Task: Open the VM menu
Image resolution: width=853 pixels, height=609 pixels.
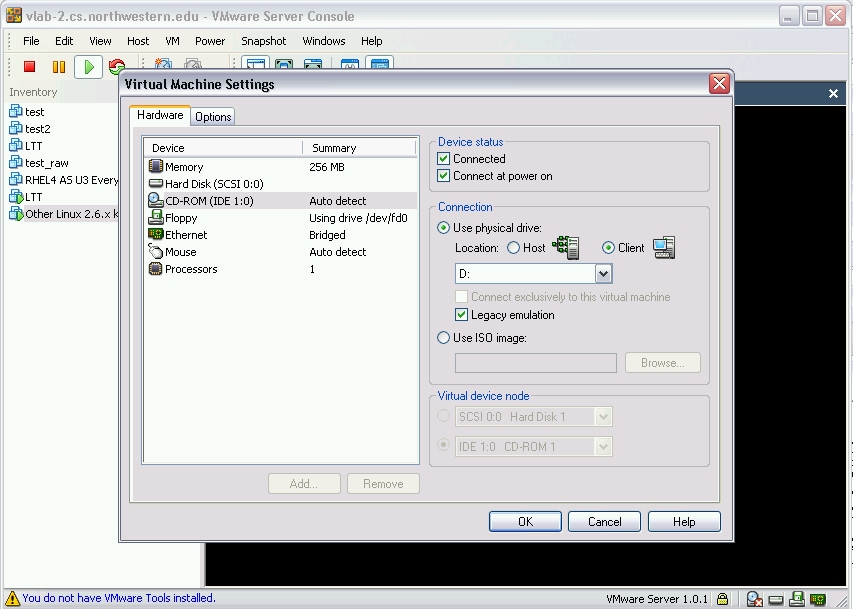Action: pyautogui.click(x=172, y=41)
